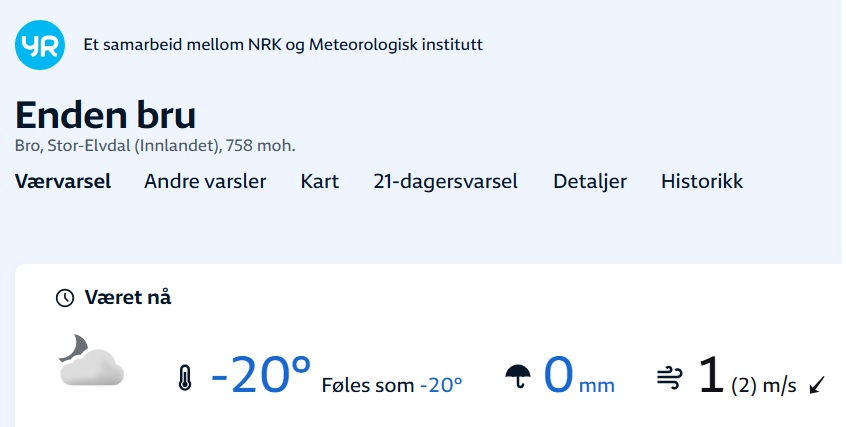Go to the Detaljer tab

pos(590,182)
